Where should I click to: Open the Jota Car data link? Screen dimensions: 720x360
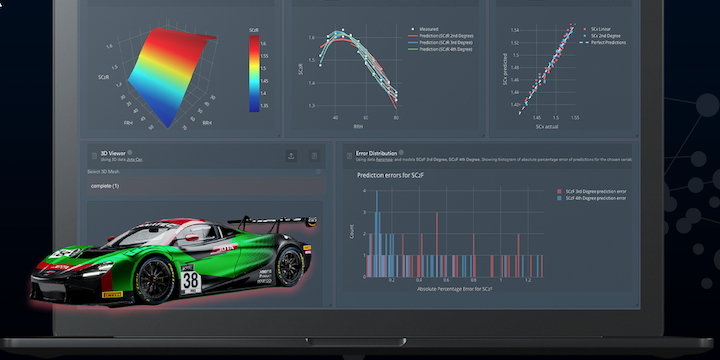click(135, 160)
